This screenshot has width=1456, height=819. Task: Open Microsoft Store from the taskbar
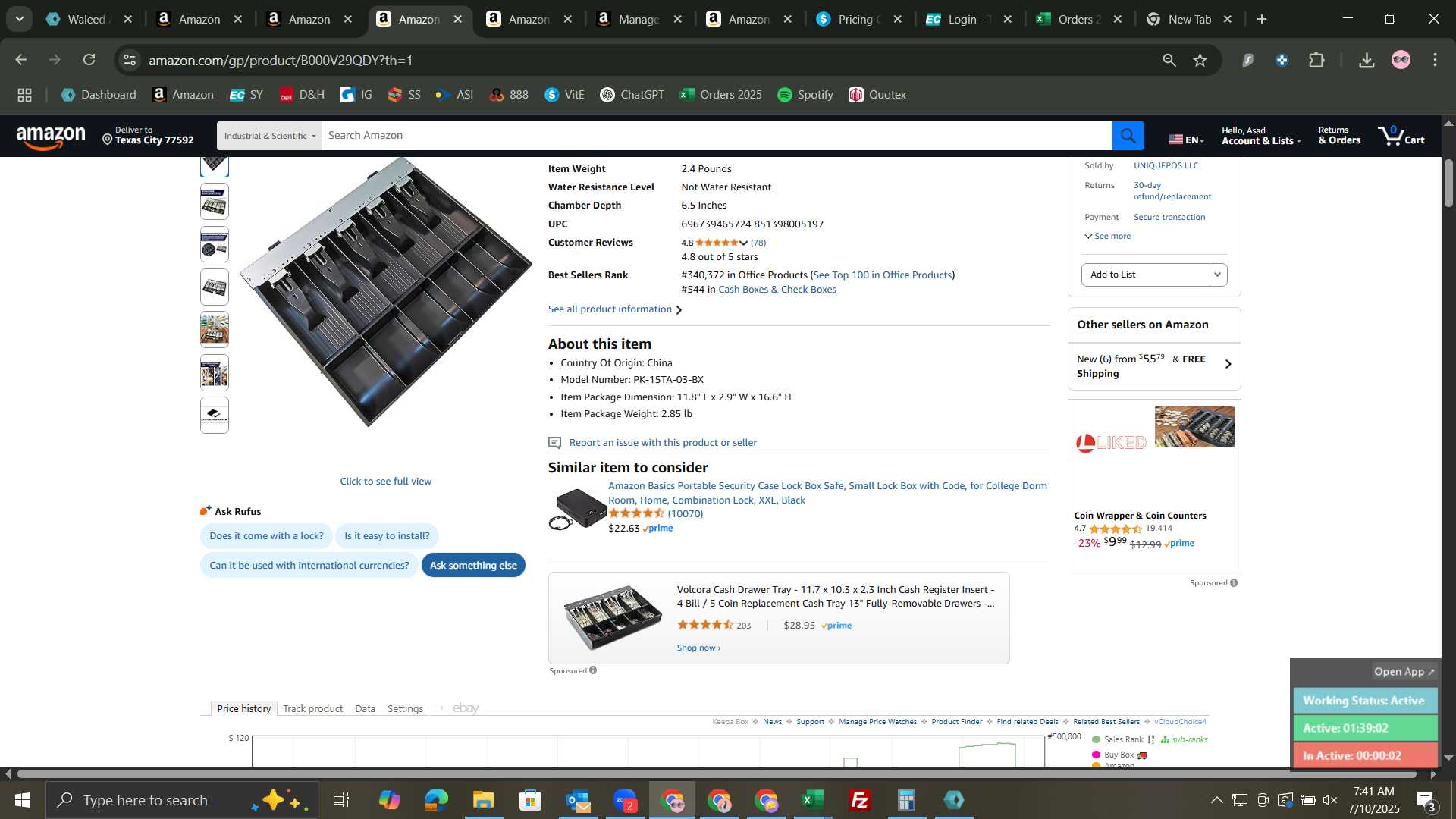pyautogui.click(x=530, y=800)
